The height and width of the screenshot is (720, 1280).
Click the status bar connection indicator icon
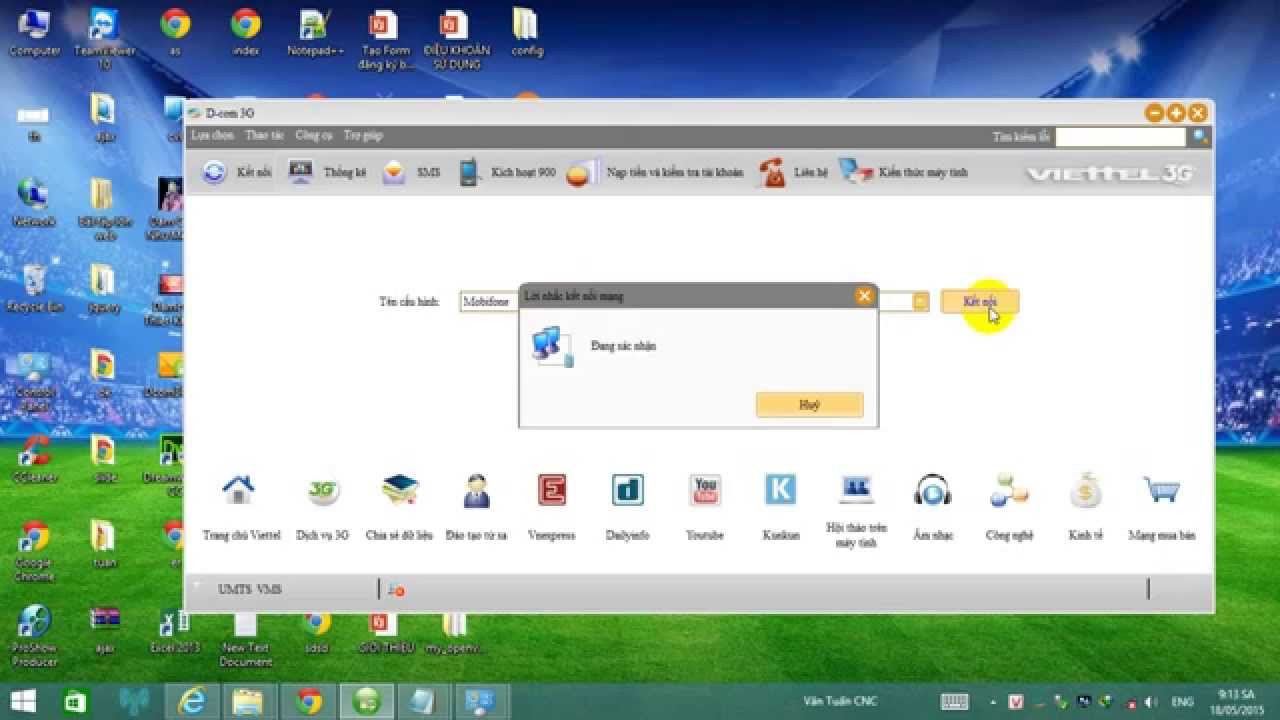pyautogui.click(x=396, y=590)
